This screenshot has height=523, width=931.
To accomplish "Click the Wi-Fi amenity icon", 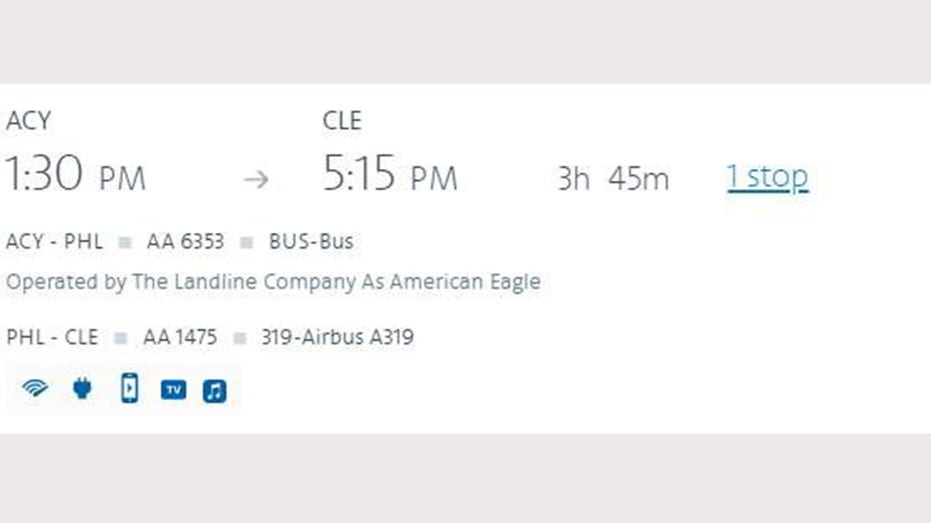I will [35, 390].
